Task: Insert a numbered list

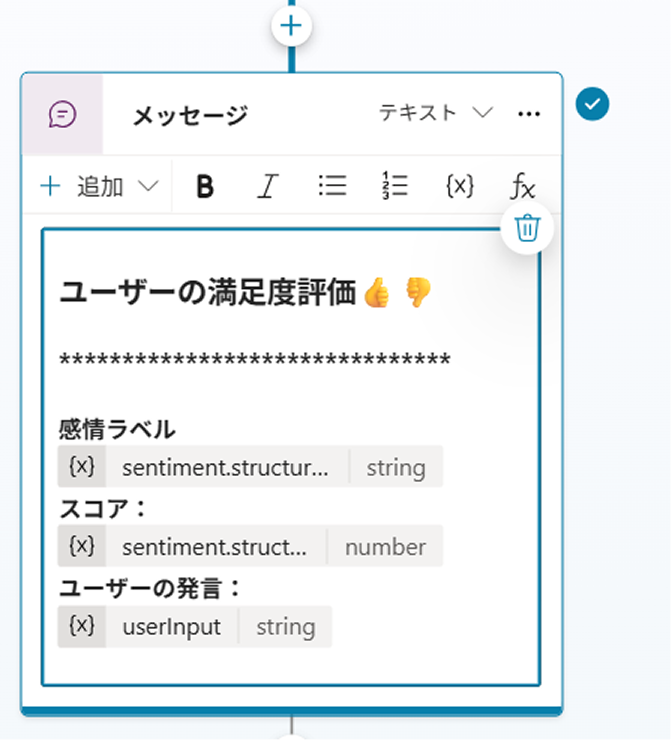Action: coord(395,186)
